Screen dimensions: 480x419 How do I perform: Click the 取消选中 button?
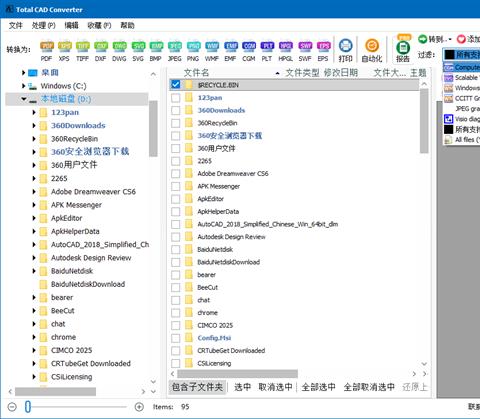[275, 387]
